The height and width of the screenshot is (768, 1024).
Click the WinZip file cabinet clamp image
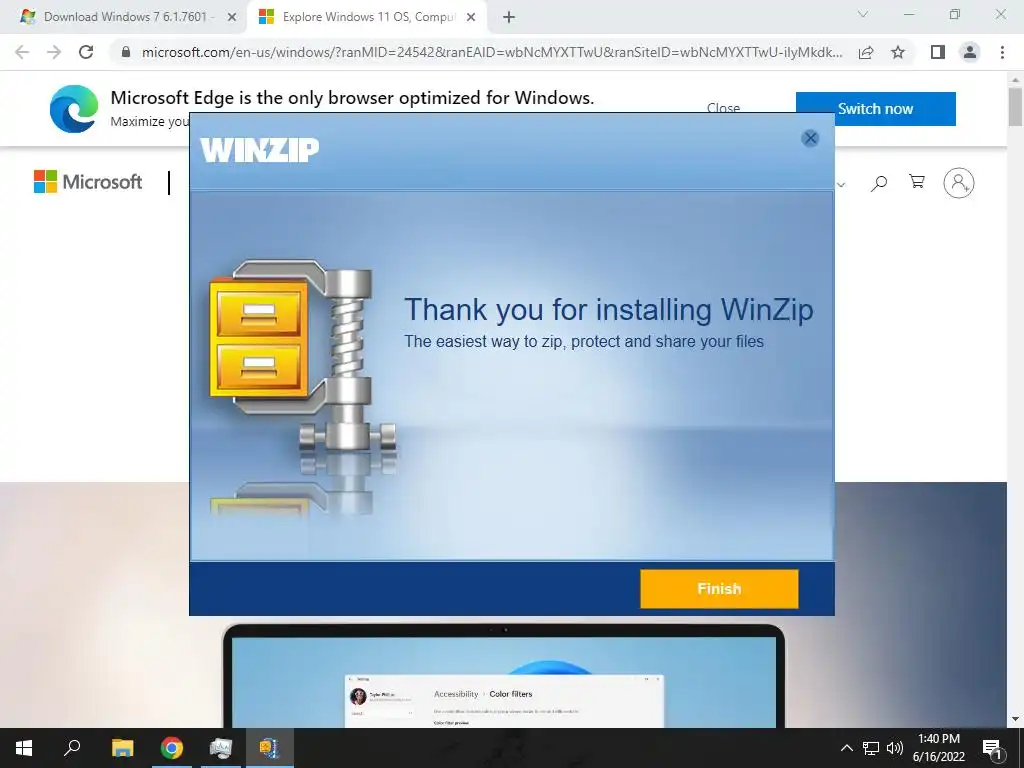click(304, 356)
